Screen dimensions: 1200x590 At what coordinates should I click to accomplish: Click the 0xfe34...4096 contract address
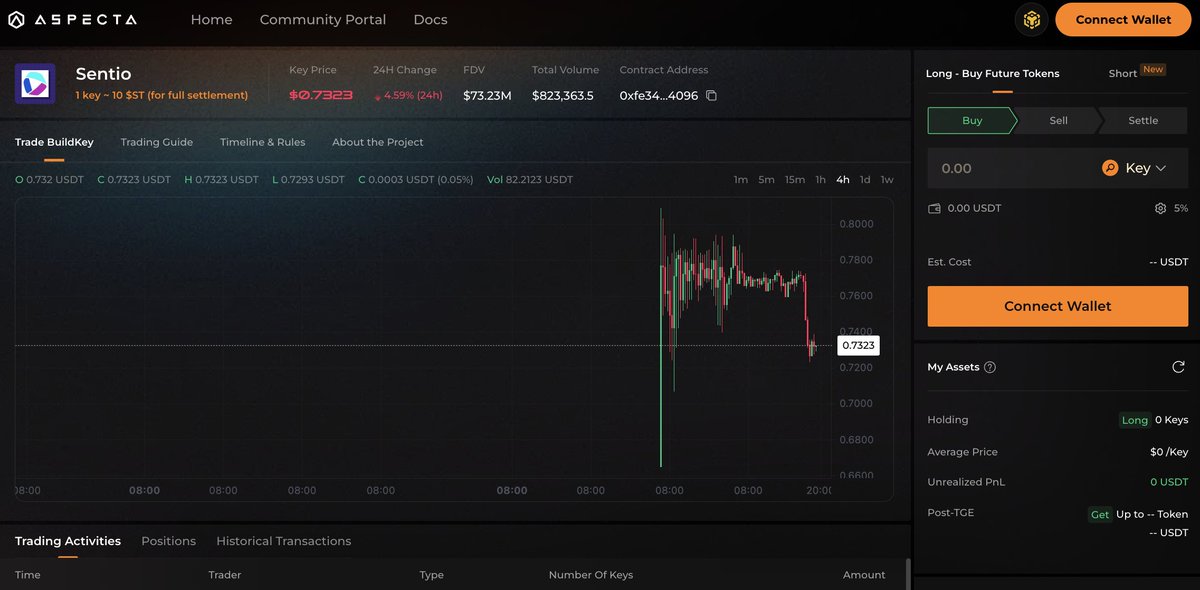pos(659,96)
